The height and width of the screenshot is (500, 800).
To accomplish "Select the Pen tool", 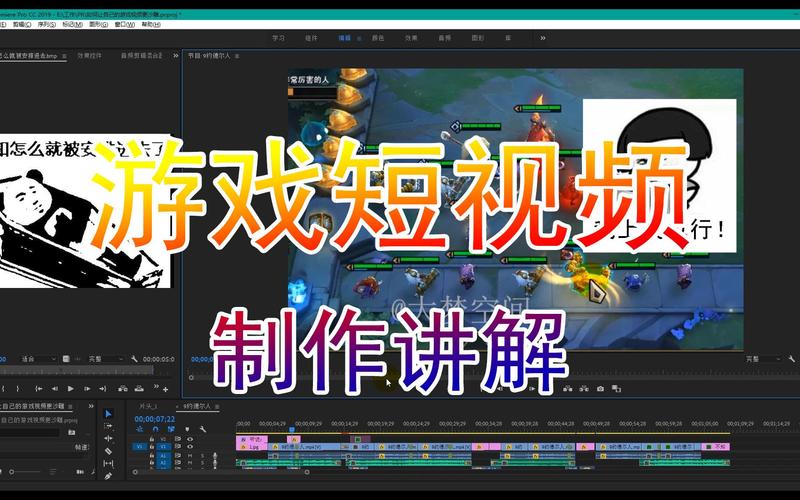I will pyautogui.click(x=108, y=476).
